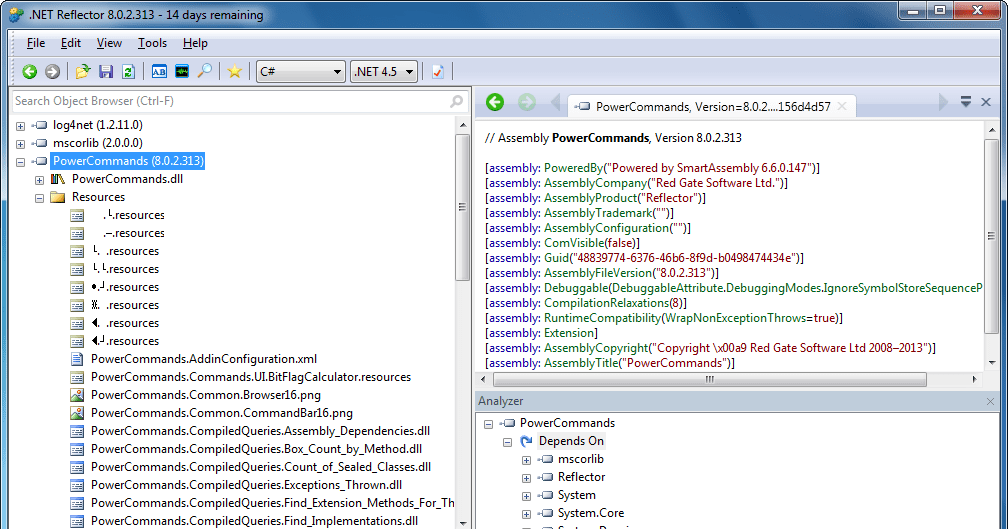Select PowerCommands.AddinConfiguration.xml in the tree
1008x529 pixels.
point(204,359)
